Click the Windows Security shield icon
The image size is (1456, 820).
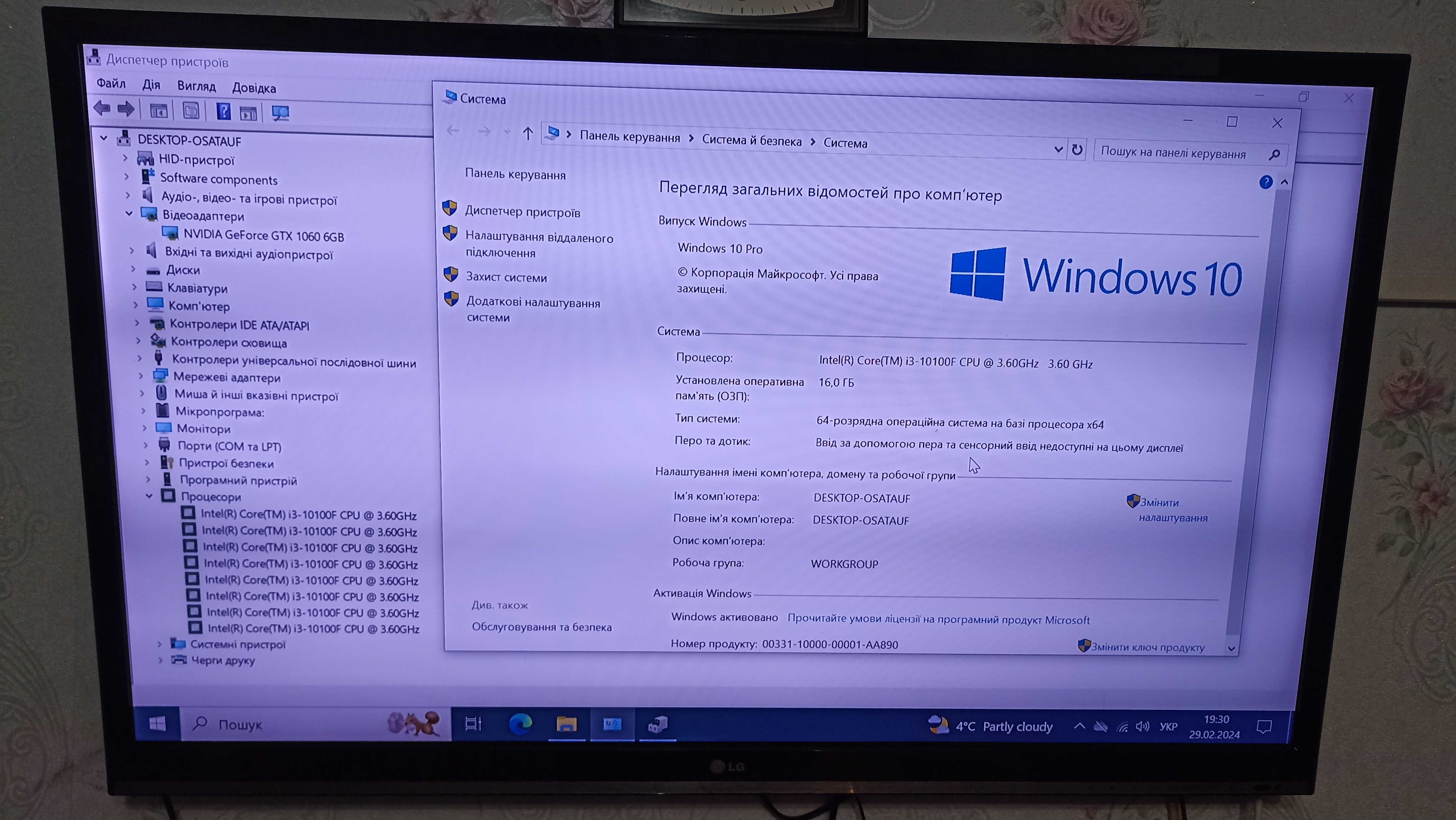tap(449, 277)
